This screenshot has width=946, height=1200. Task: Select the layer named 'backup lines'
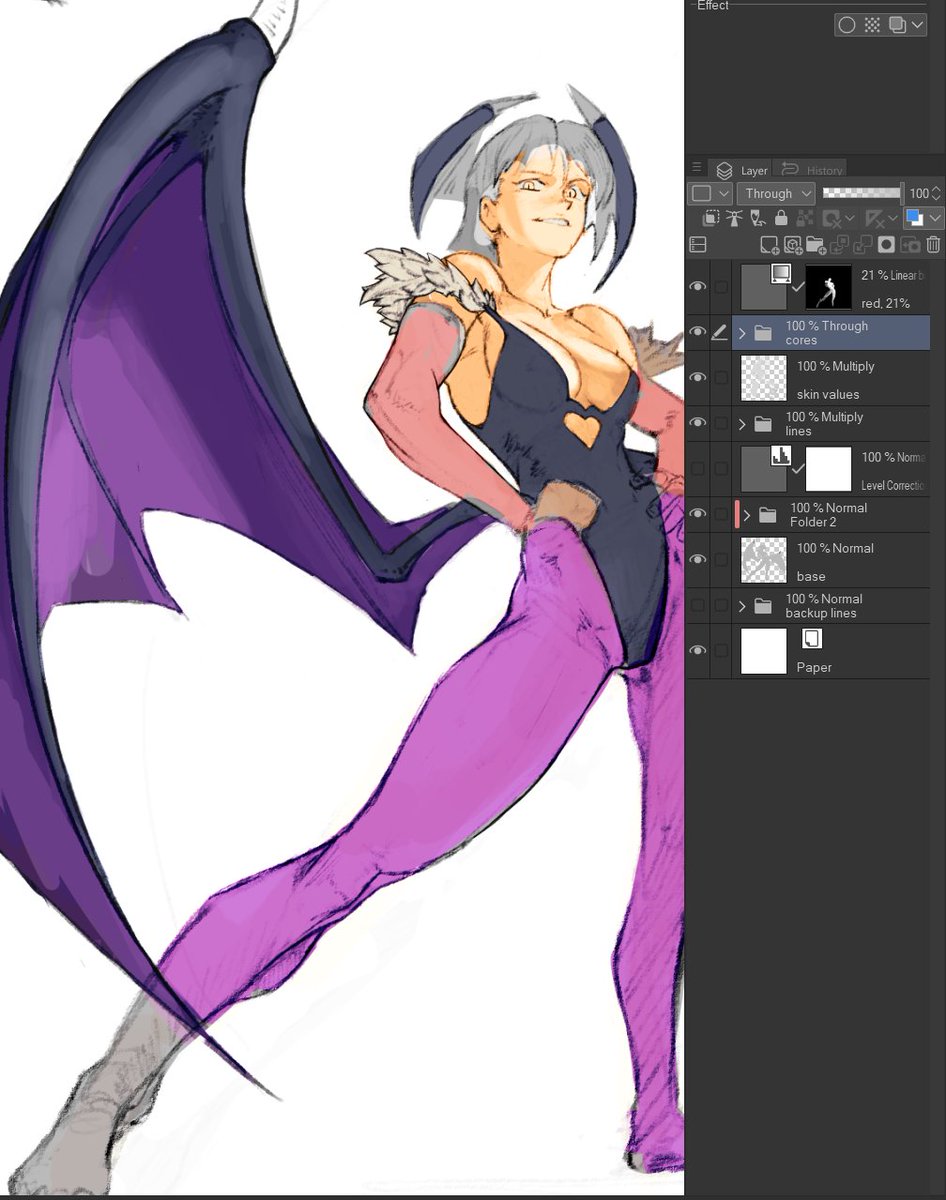tap(820, 613)
